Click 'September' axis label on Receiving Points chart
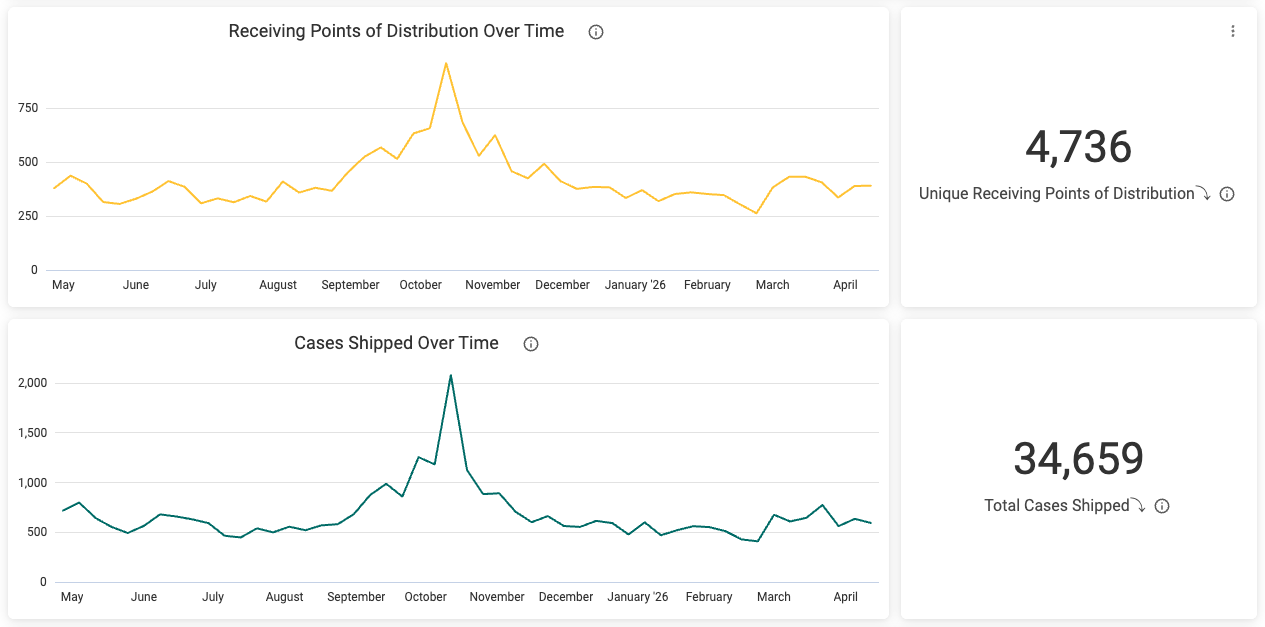Screen dimensions: 1265x627 tap(350, 285)
